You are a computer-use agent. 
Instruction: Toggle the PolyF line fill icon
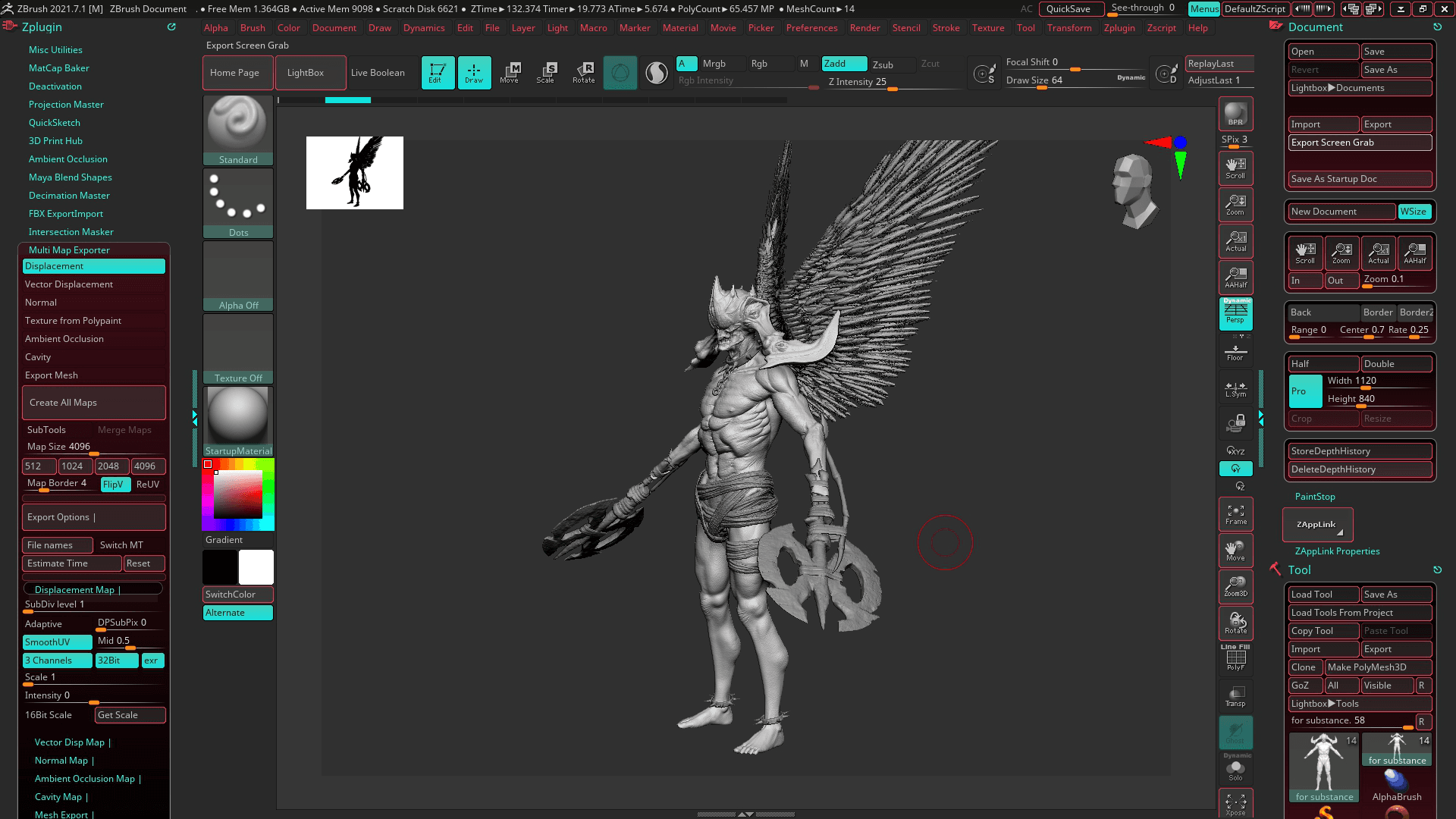tap(1235, 658)
